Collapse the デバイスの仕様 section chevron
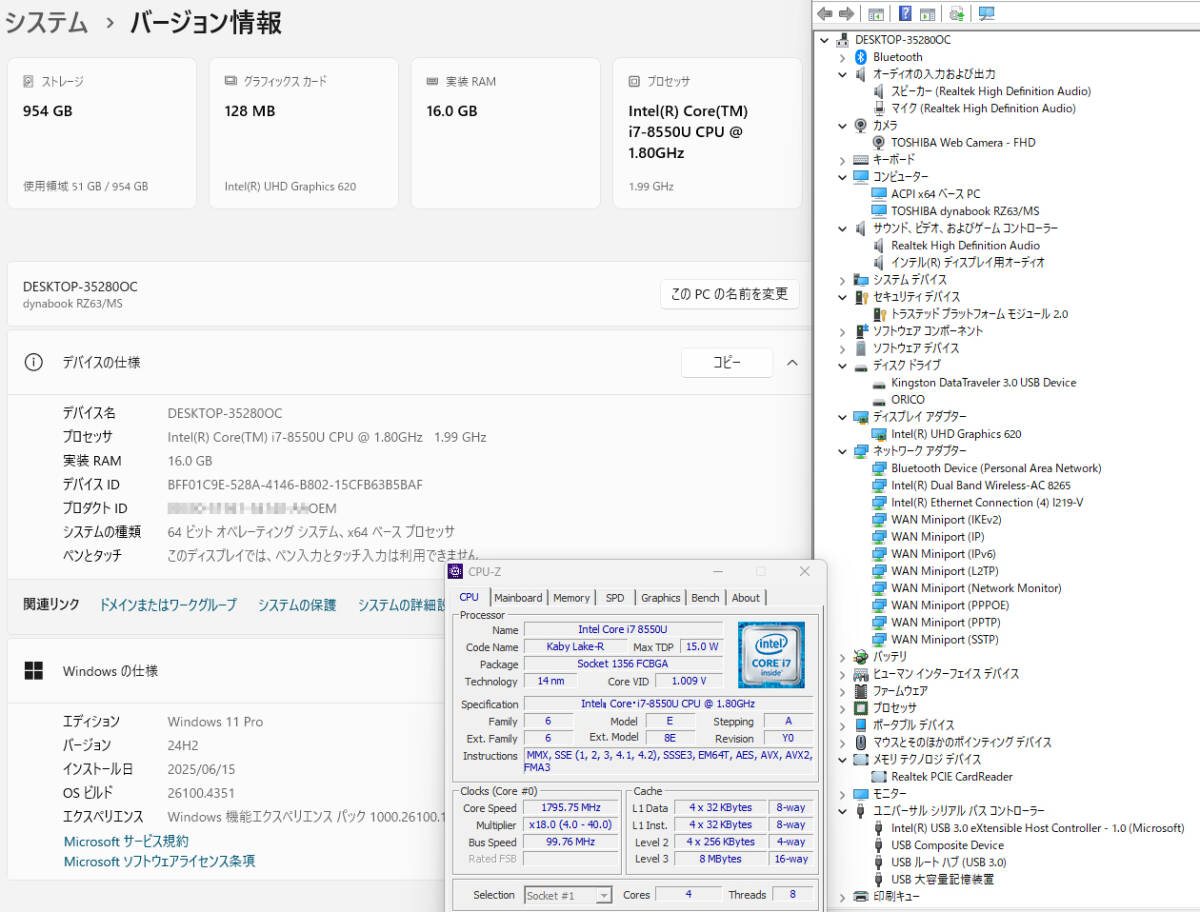This screenshot has width=1200, height=912. pyautogui.click(x=792, y=363)
